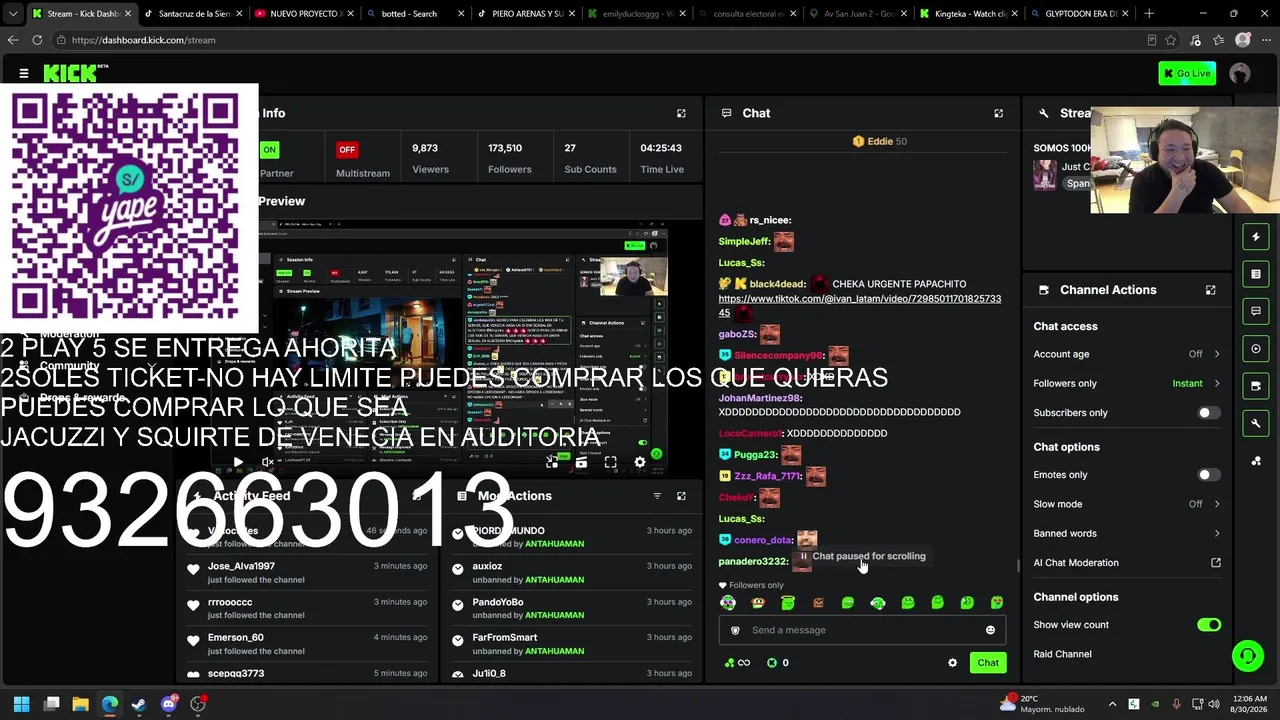The height and width of the screenshot is (720, 1280).
Task: Add dashboard page to favorites
Action: click(x=1171, y=40)
